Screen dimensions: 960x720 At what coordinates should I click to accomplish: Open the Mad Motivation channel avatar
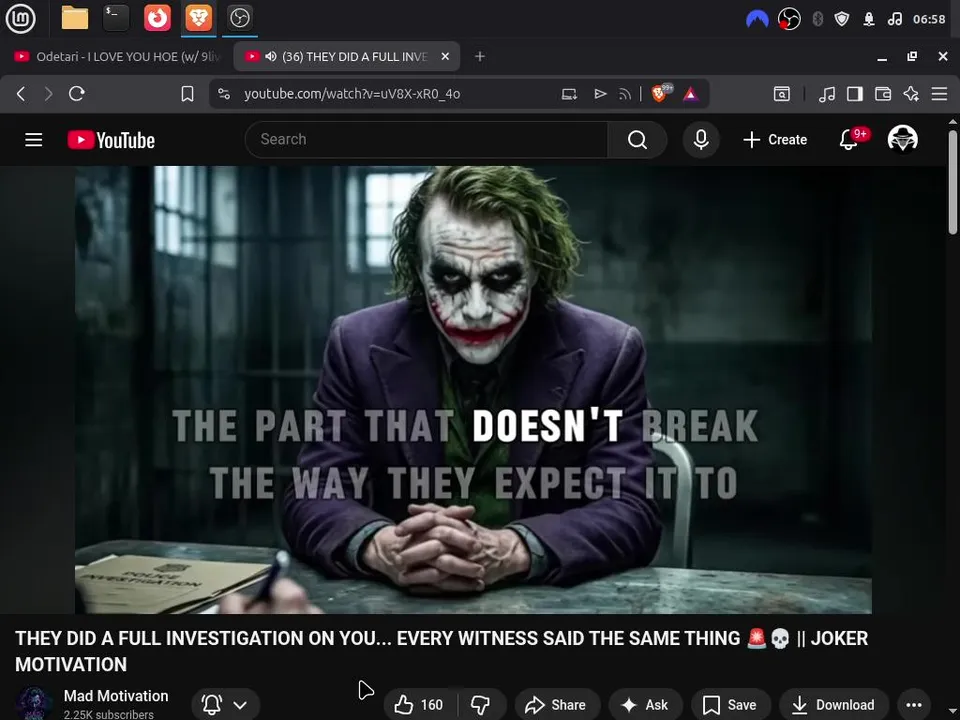pyautogui.click(x=34, y=703)
